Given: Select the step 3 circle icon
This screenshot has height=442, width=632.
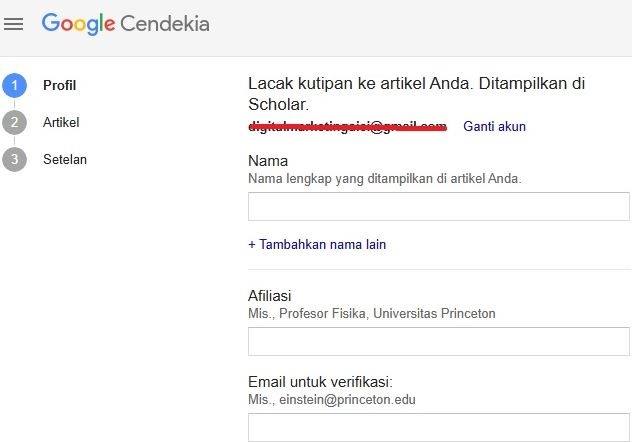Looking at the screenshot, I should (x=14, y=160).
